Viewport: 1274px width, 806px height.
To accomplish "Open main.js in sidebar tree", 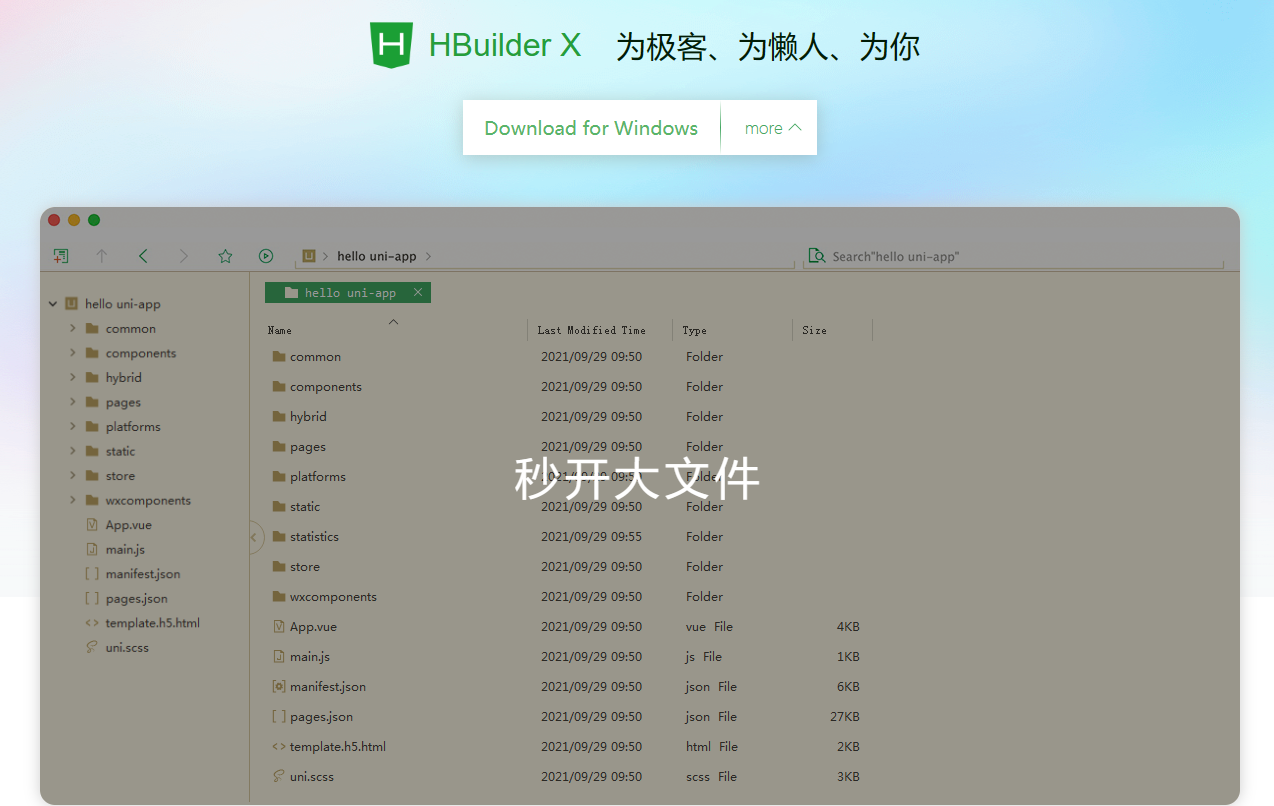I will (x=125, y=549).
